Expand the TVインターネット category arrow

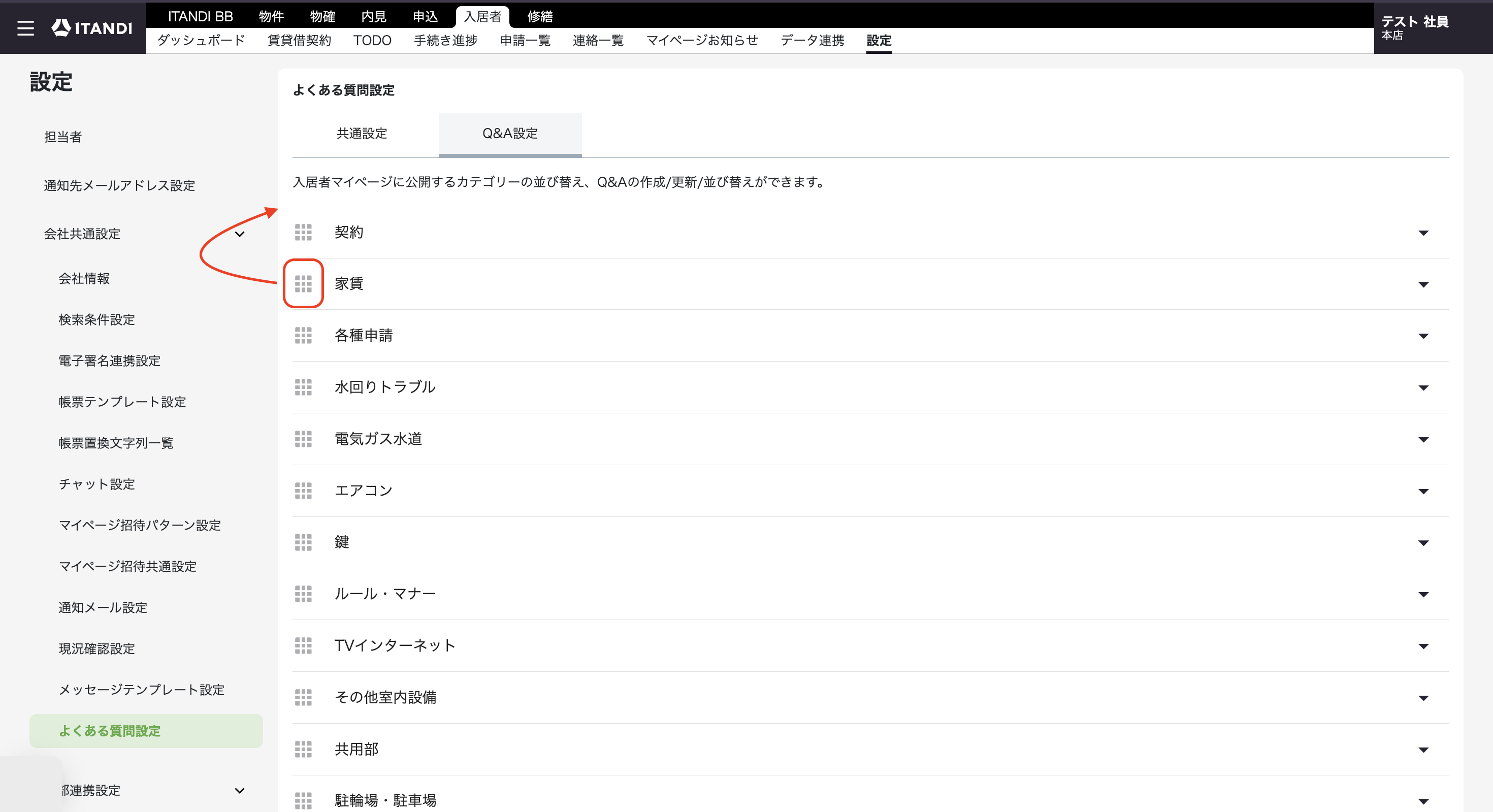tap(1423, 646)
